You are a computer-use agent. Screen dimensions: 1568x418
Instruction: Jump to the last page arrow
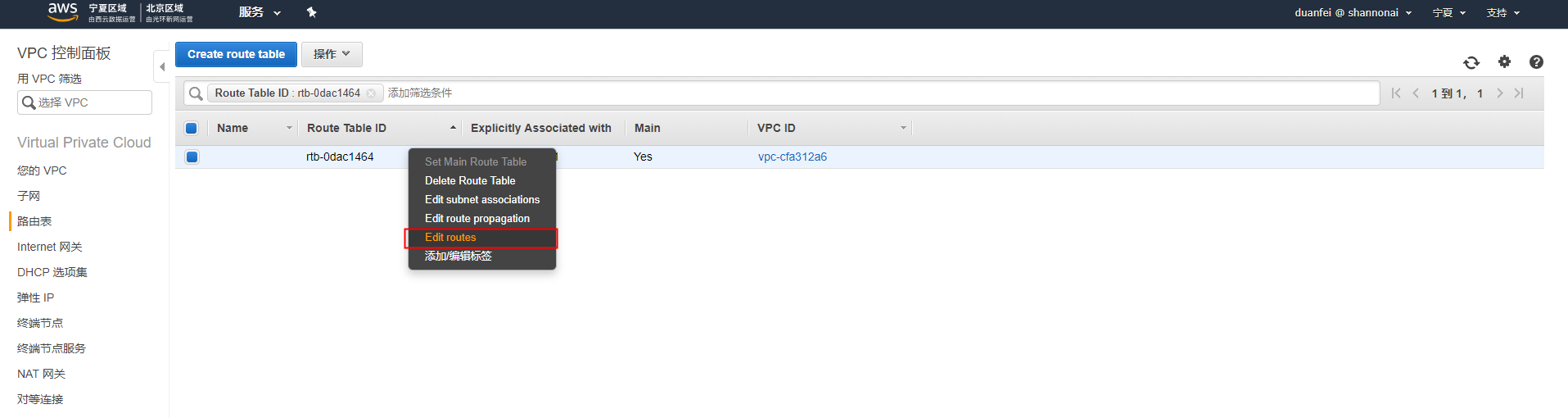[1519, 93]
